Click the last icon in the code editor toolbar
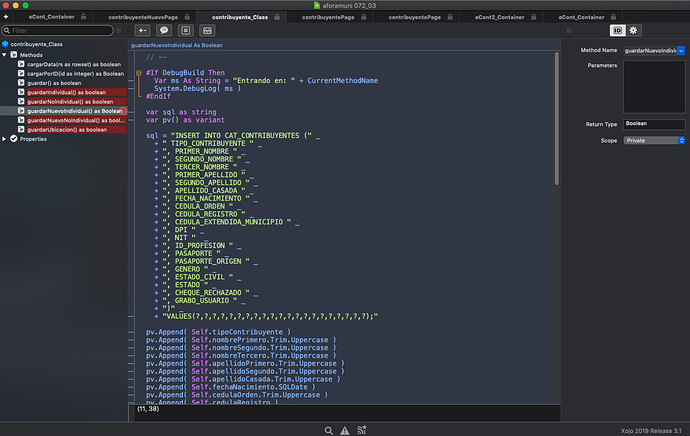 (x=207, y=30)
